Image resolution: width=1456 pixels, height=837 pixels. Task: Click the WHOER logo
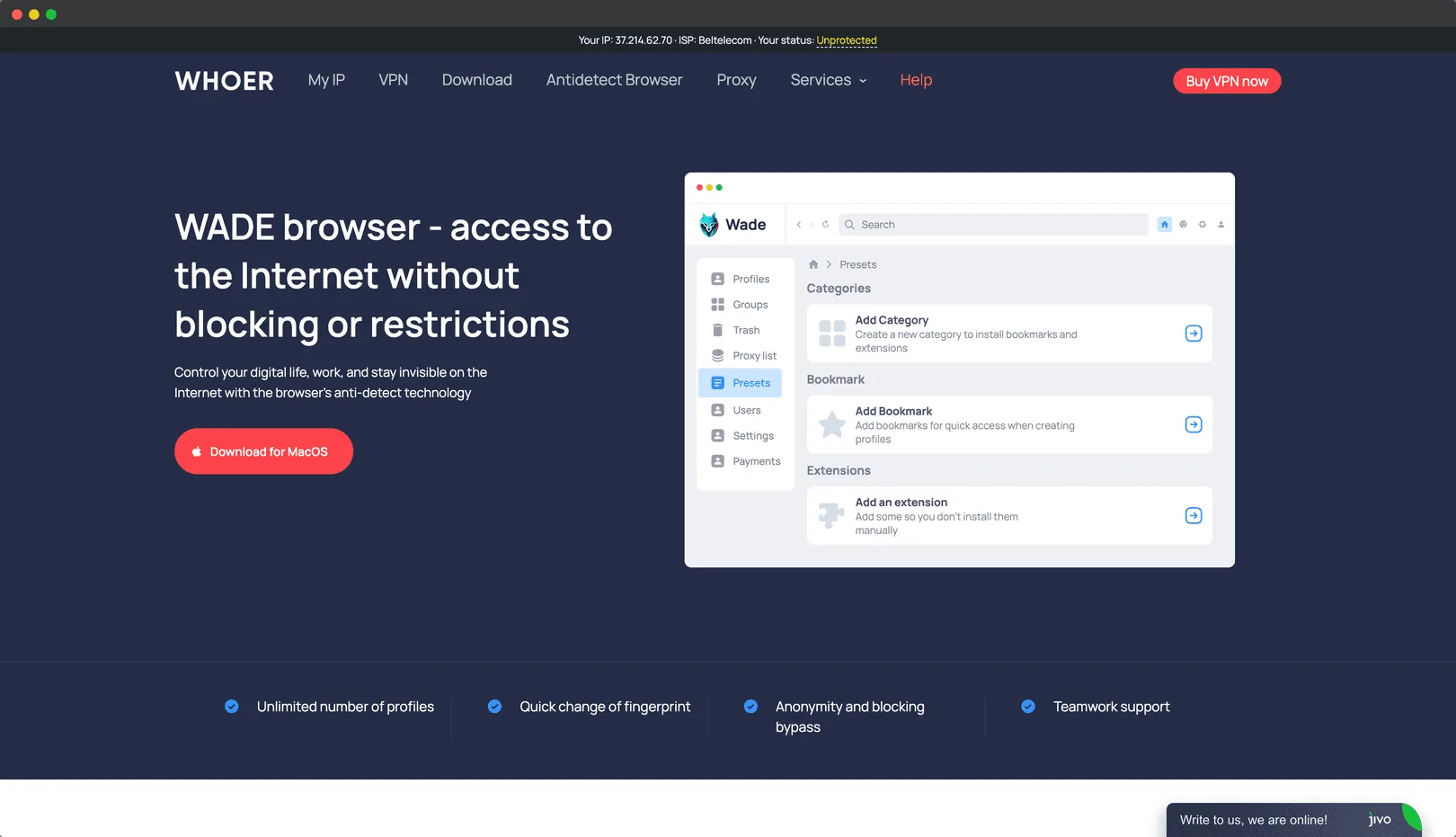(x=224, y=81)
